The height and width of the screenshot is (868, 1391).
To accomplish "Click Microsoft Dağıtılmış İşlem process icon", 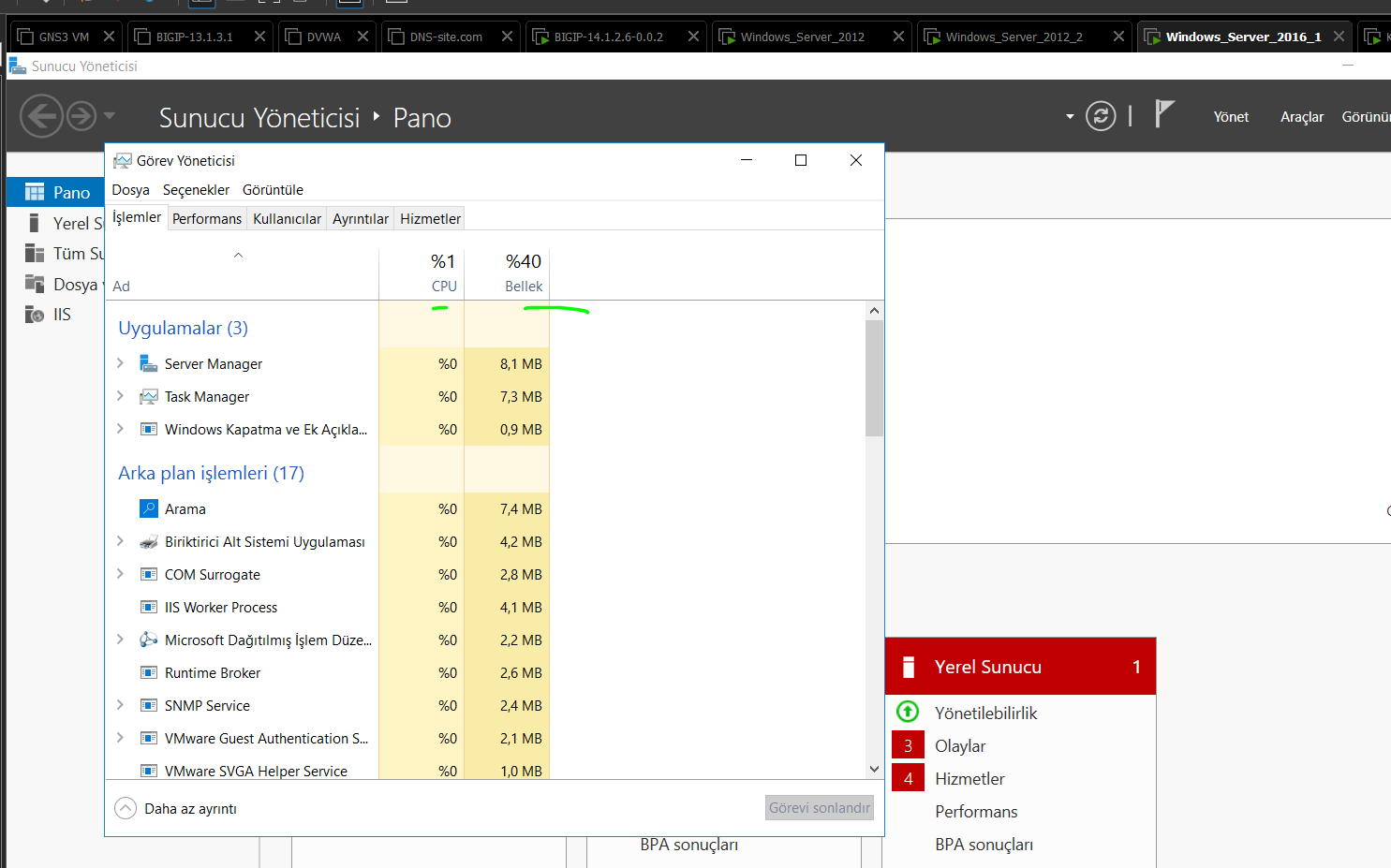I will [x=148, y=640].
